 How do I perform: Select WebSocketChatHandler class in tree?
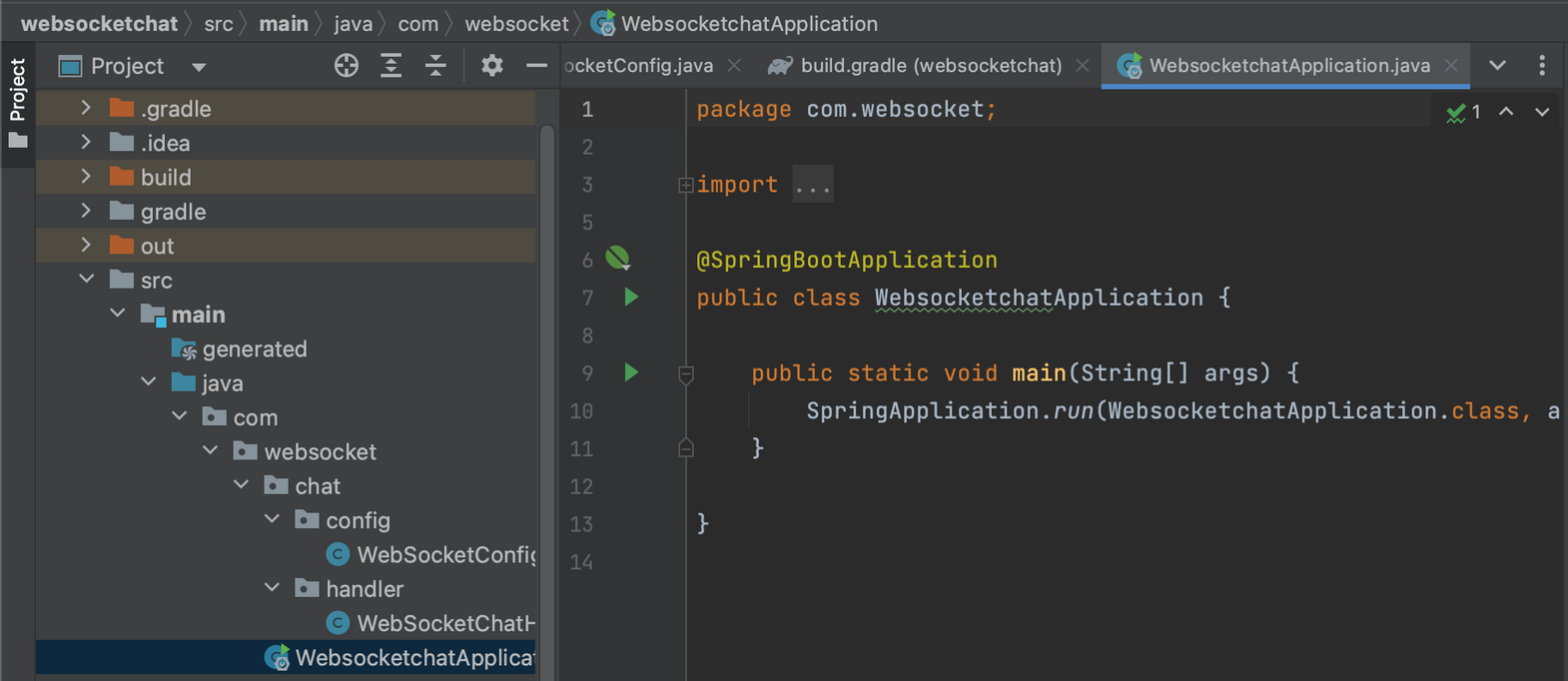click(x=431, y=623)
